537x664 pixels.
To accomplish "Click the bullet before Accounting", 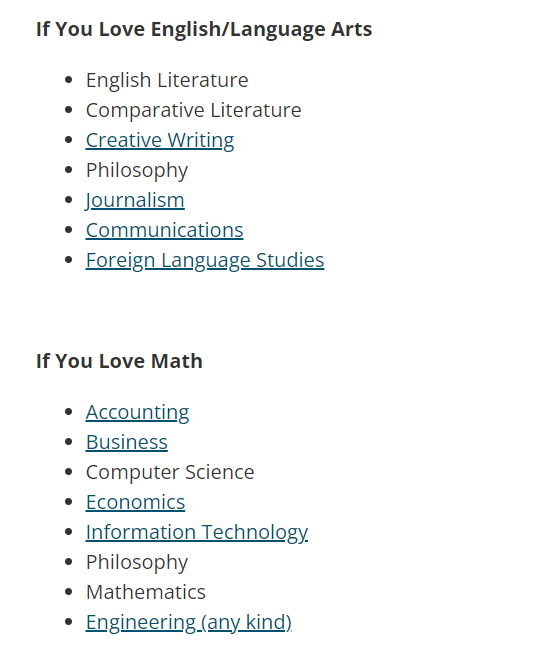I will tap(69, 412).
